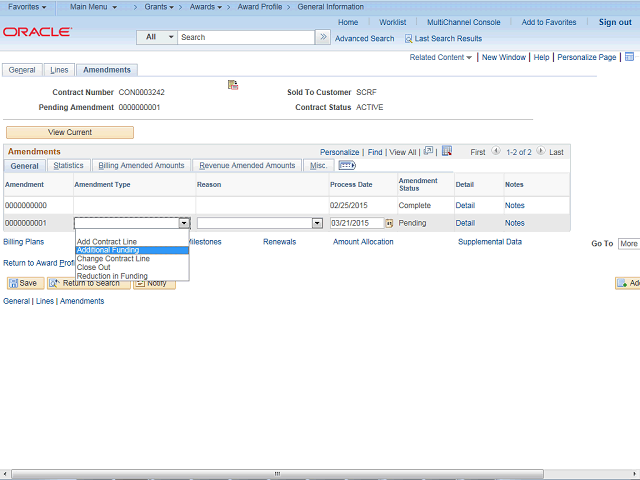This screenshot has width=640, height=480.
Task: Expand the Grants breadcrumb menu
Action: point(159,7)
